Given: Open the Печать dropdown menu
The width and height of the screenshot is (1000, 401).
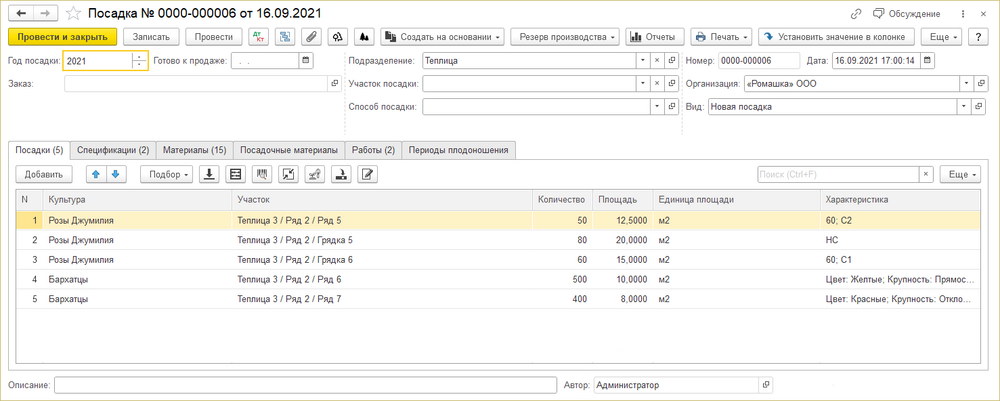Looking at the screenshot, I should pyautogui.click(x=719, y=37).
